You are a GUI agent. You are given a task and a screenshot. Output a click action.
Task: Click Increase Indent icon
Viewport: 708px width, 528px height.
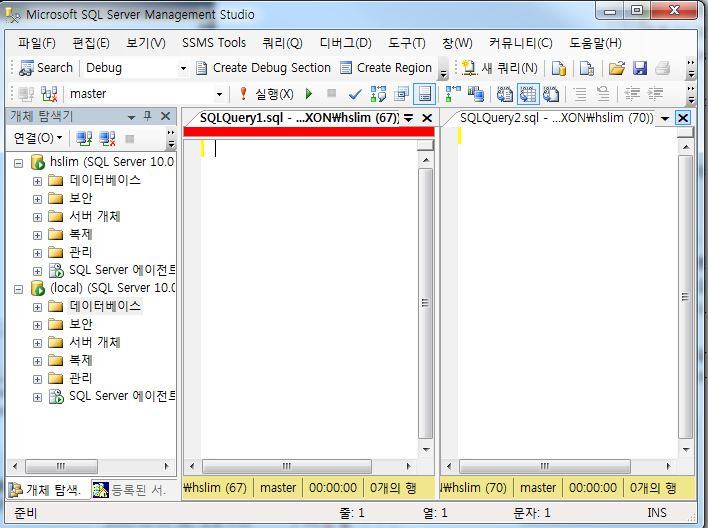pyautogui.click(x=655, y=94)
